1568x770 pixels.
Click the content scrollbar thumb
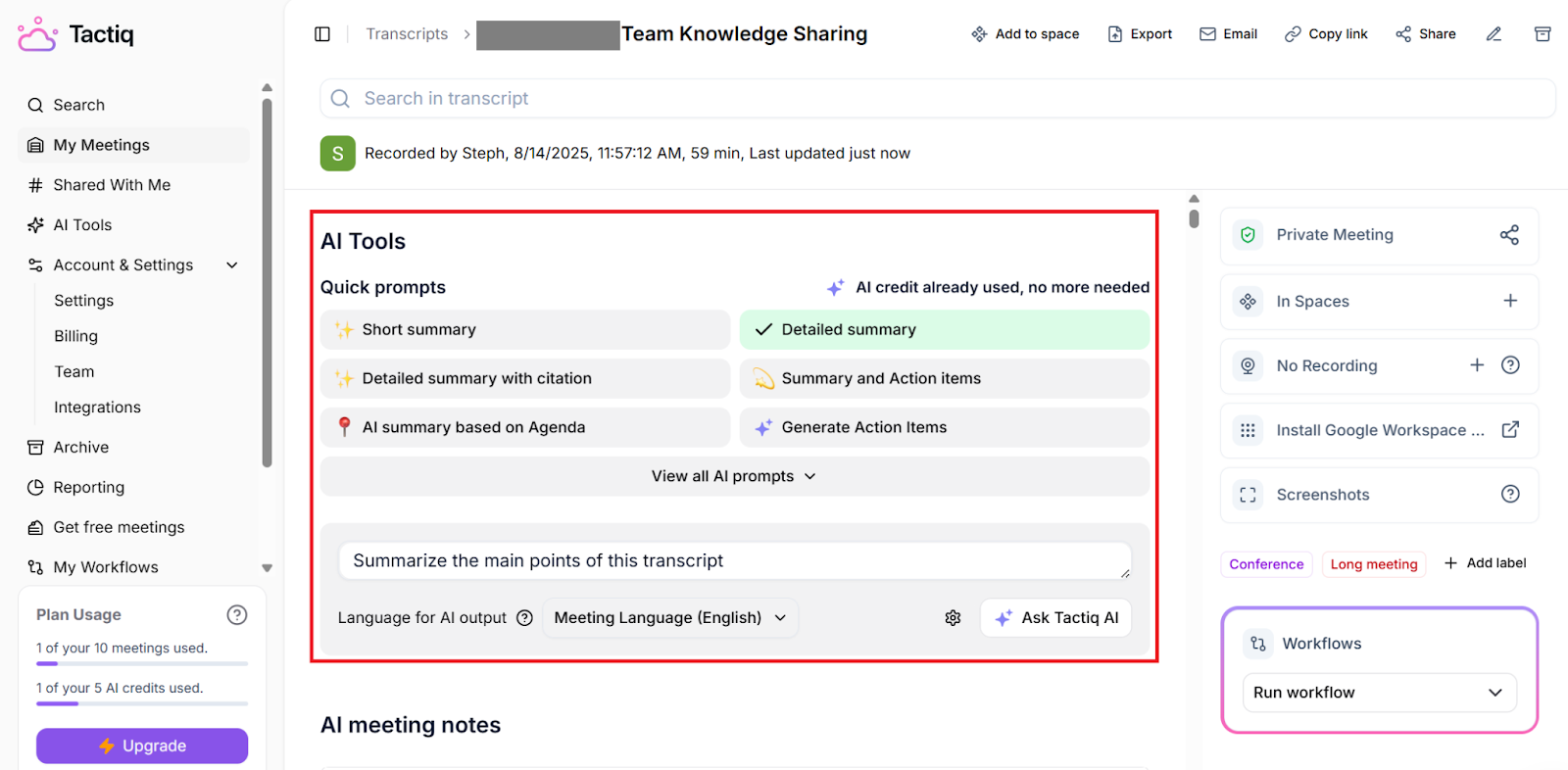pos(1194,217)
